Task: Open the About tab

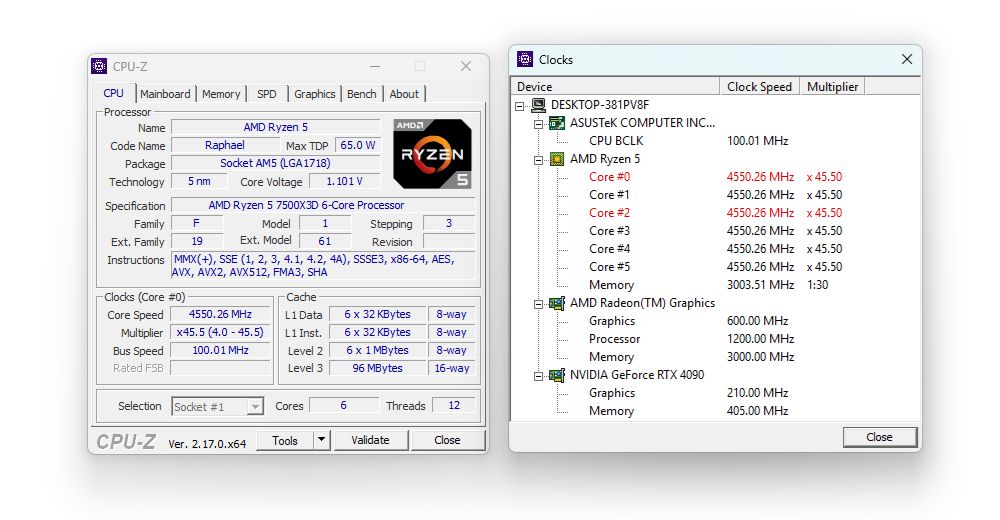Action: pos(404,94)
